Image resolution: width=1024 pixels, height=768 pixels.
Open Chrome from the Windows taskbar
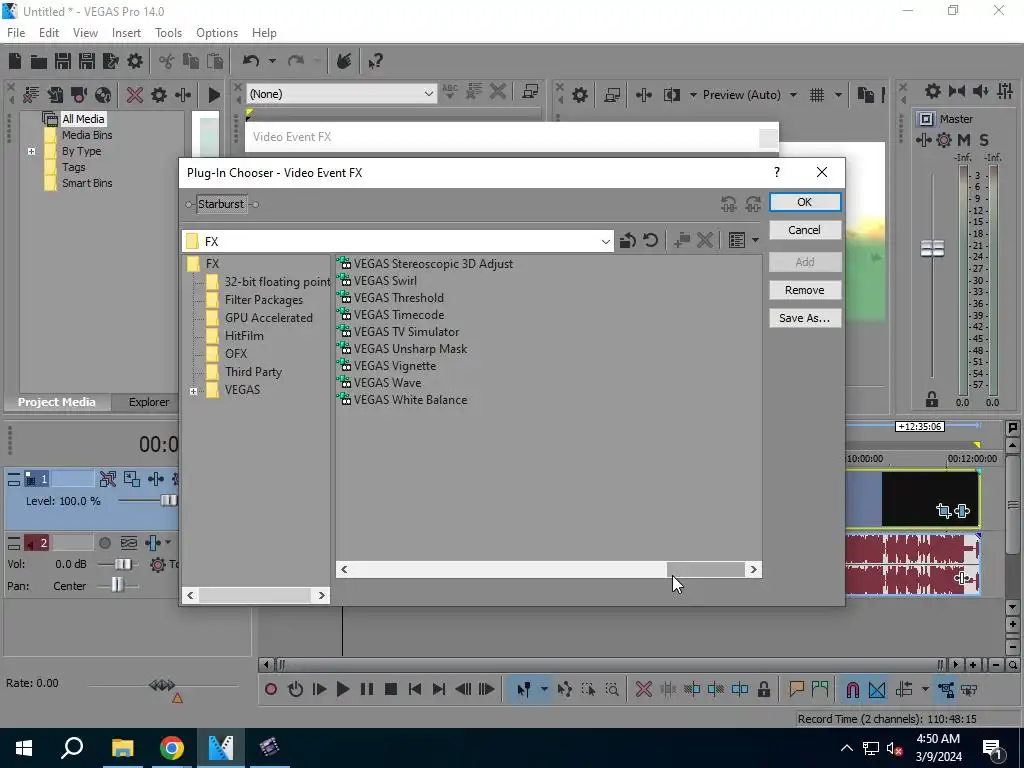pos(172,747)
